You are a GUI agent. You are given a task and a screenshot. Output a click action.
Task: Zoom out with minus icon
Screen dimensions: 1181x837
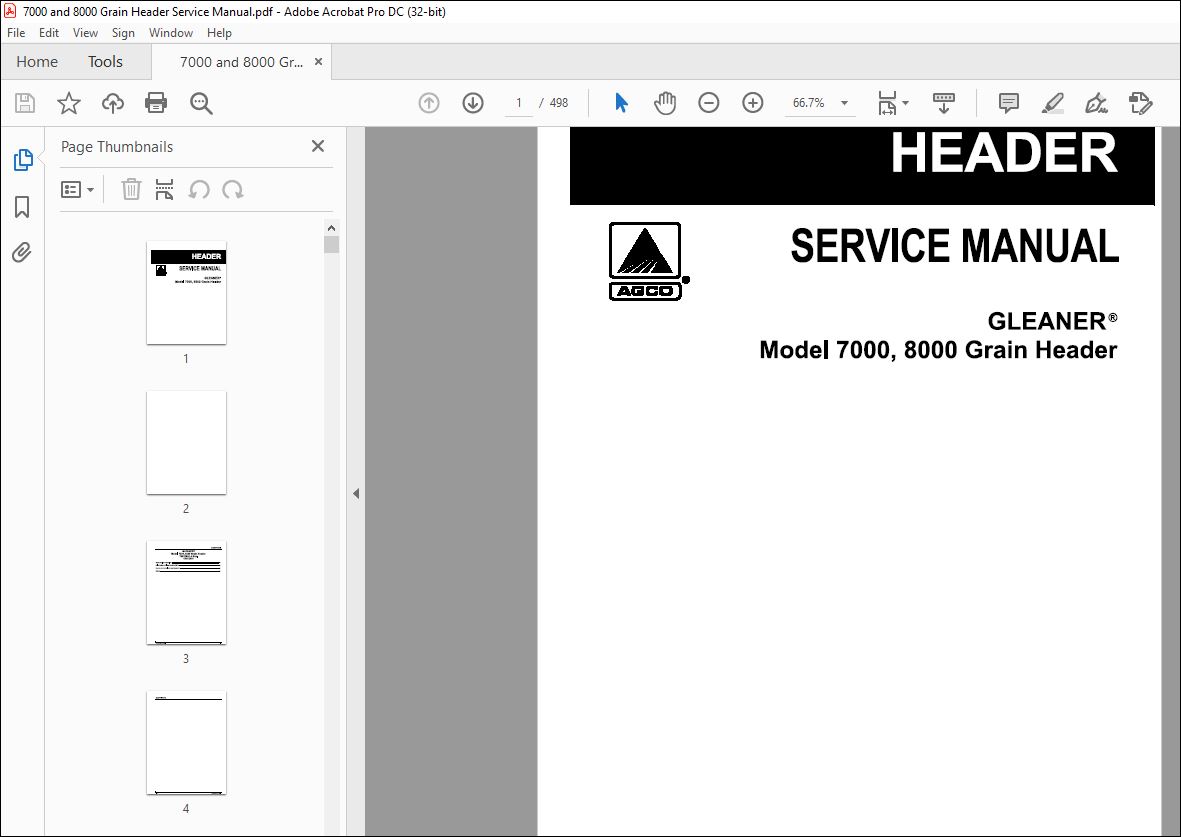coord(709,102)
